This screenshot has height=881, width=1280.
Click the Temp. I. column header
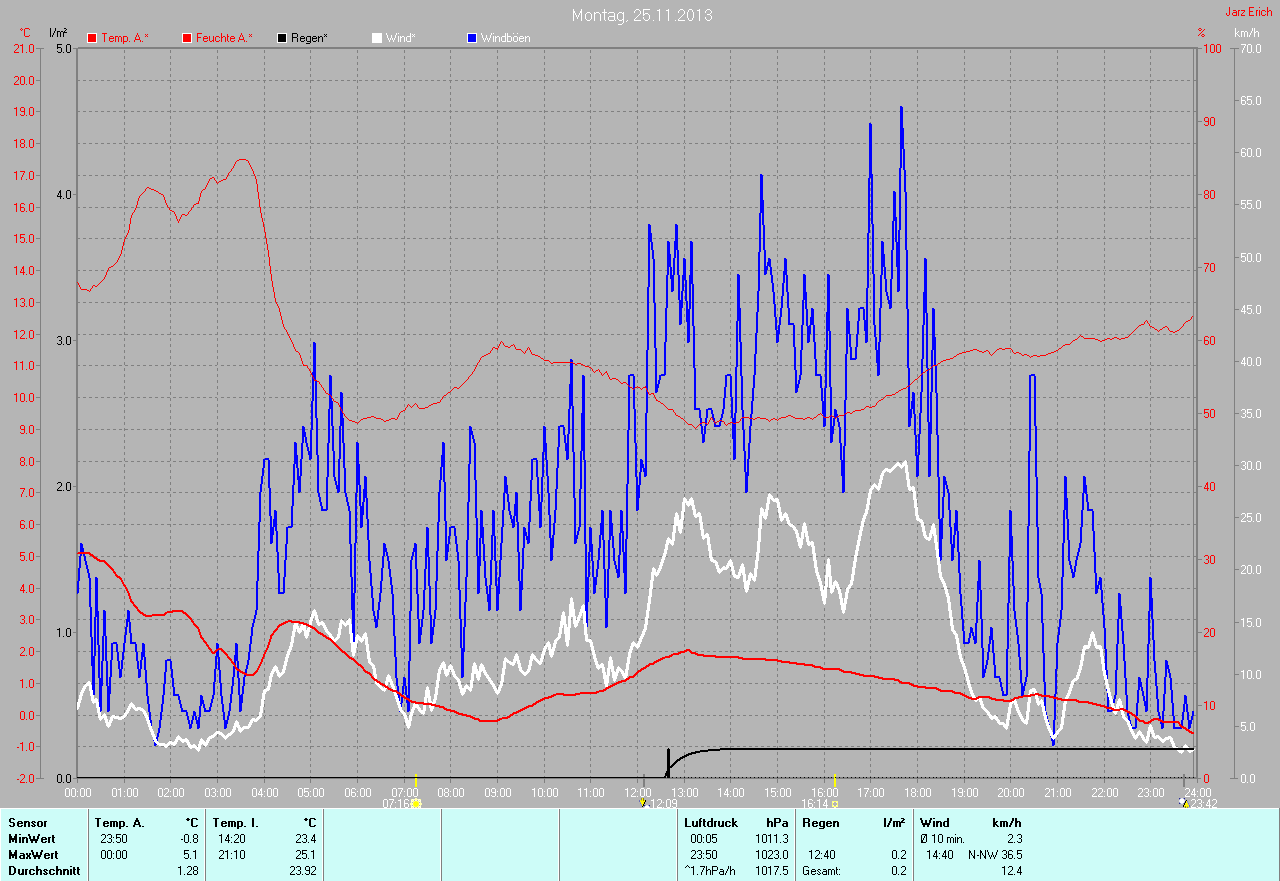(x=235, y=823)
